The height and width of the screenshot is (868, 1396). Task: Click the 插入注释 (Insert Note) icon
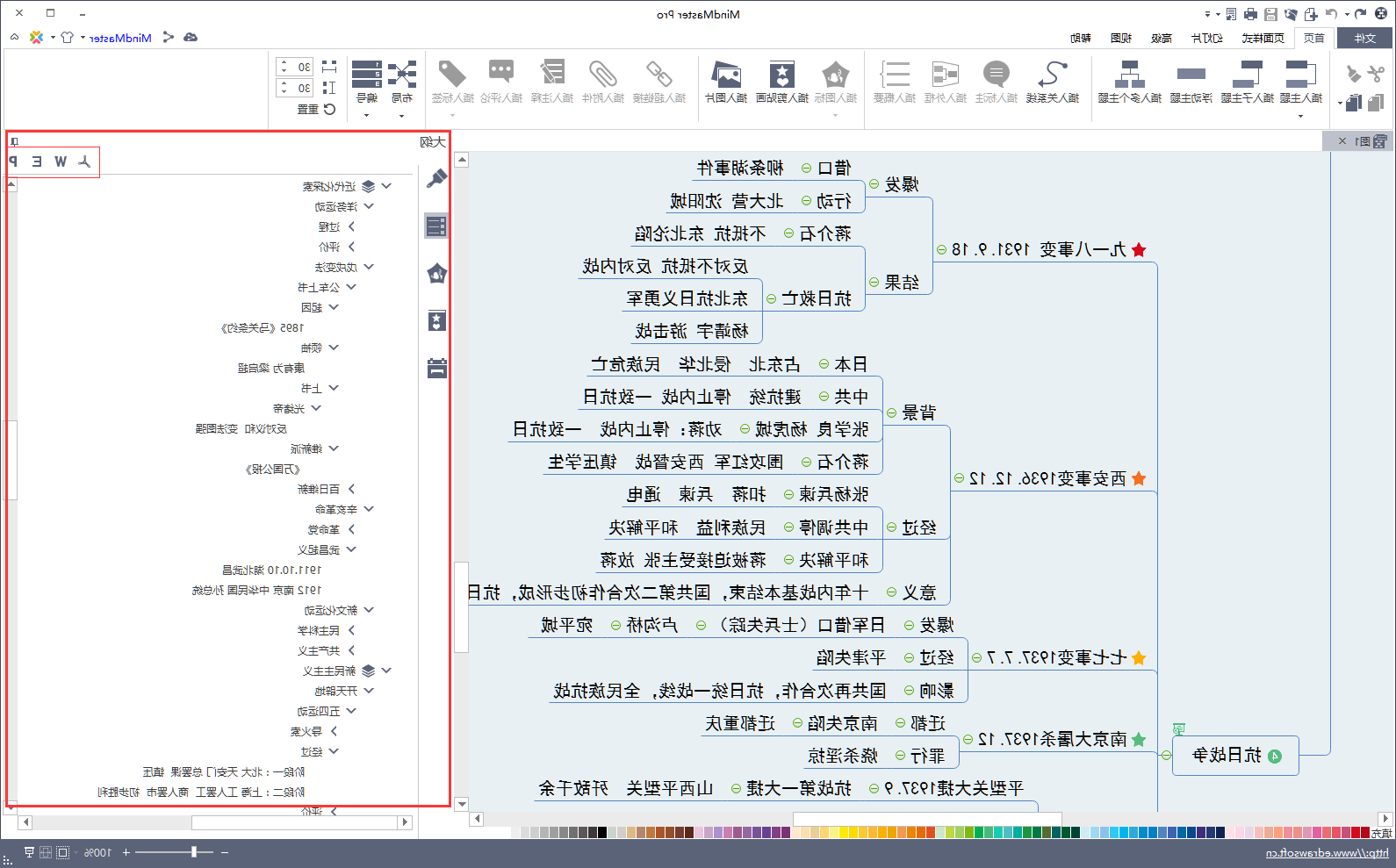coord(552,73)
